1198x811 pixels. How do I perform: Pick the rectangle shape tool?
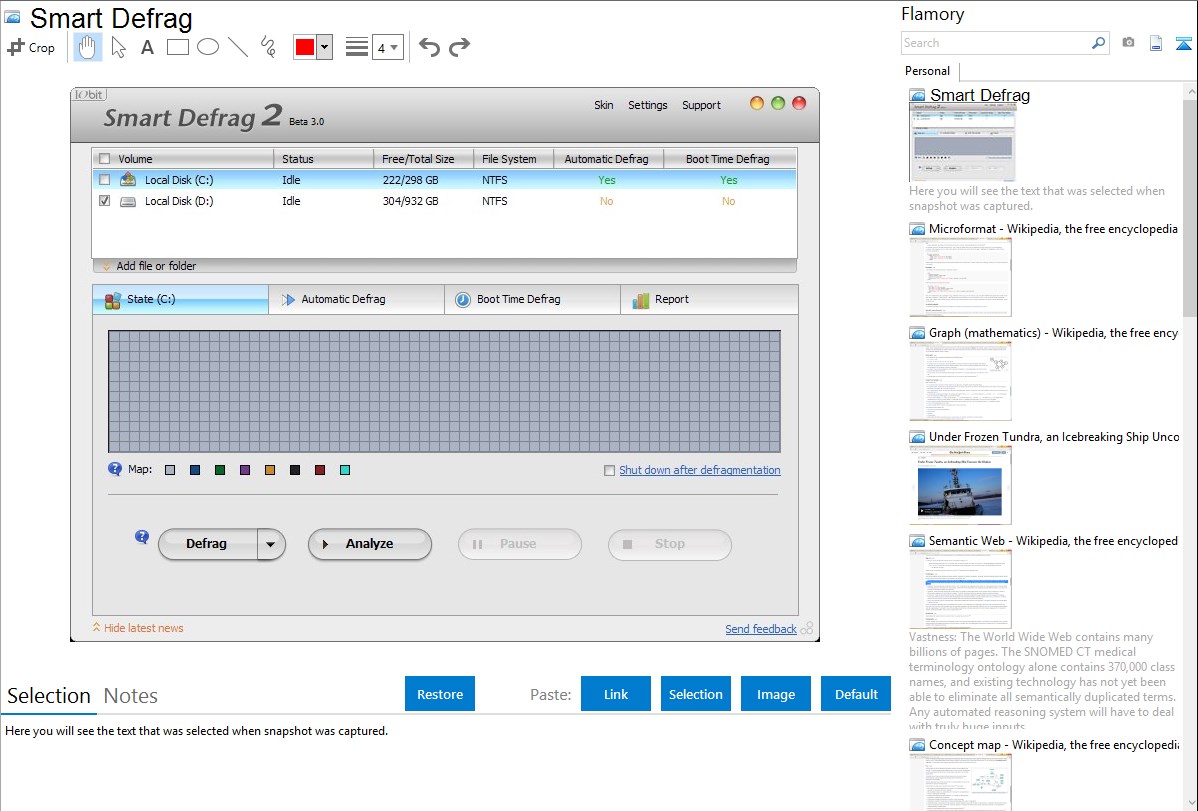pos(178,47)
